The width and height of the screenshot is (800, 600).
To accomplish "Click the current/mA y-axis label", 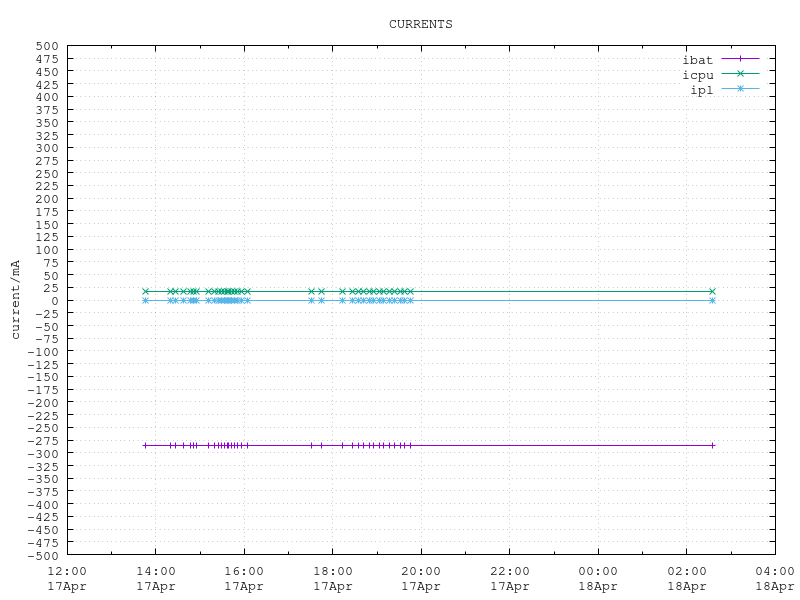I will (x=16, y=299).
